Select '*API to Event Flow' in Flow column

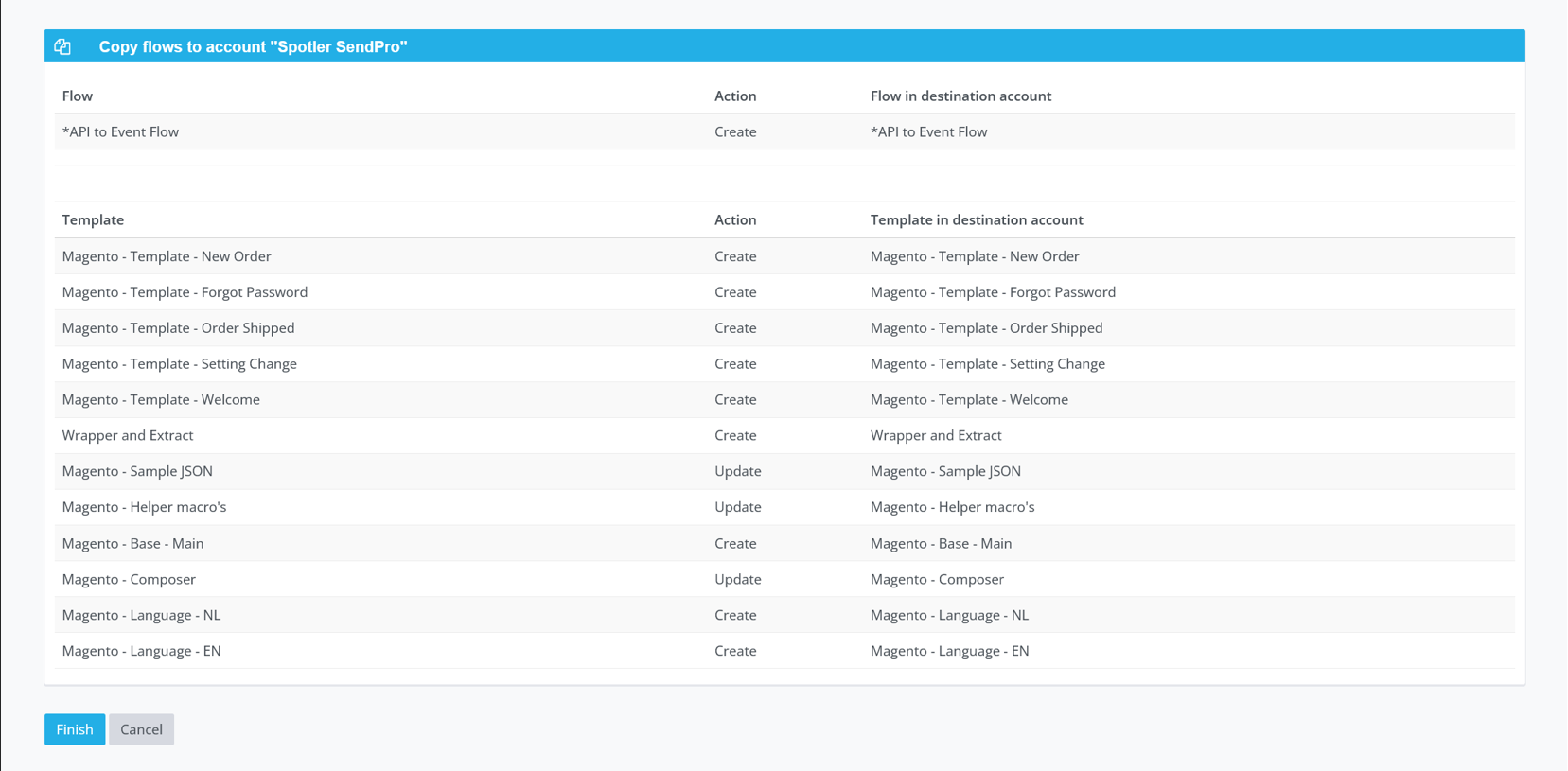120,132
